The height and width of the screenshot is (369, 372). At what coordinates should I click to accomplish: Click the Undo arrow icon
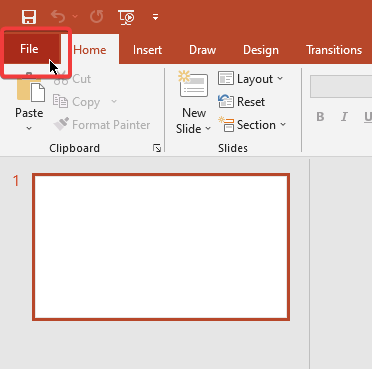click(58, 16)
